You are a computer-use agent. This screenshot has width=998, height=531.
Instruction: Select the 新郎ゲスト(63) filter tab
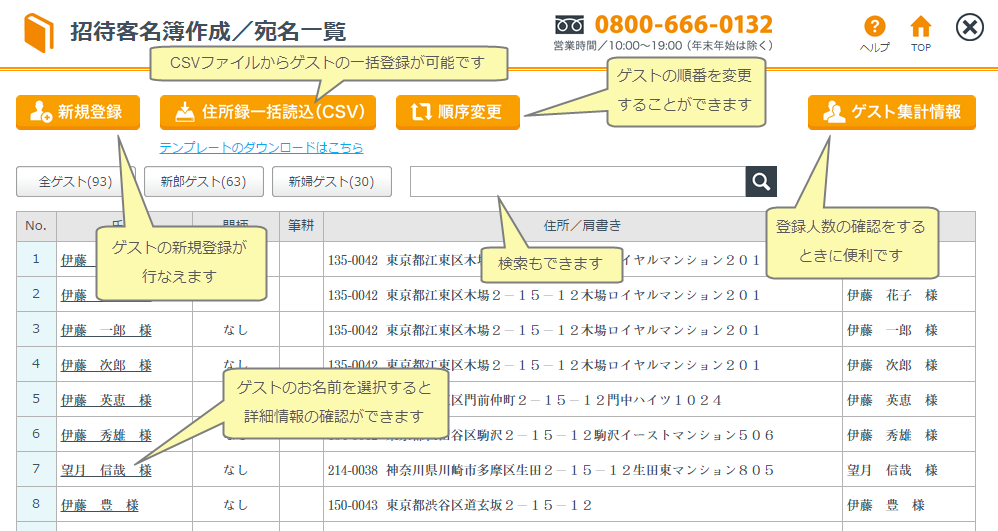[204, 181]
